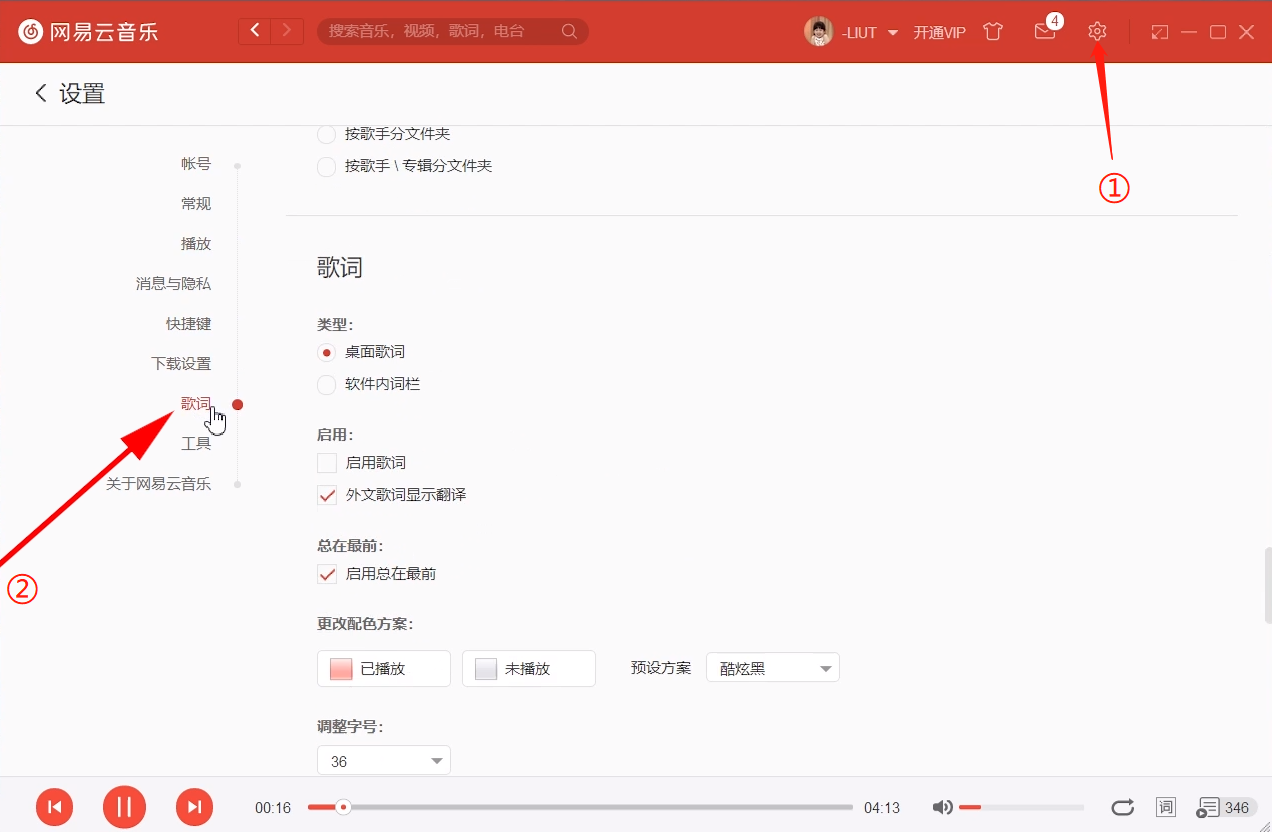Switch to mini player mode
The width and height of the screenshot is (1272, 832).
click(1160, 32)
